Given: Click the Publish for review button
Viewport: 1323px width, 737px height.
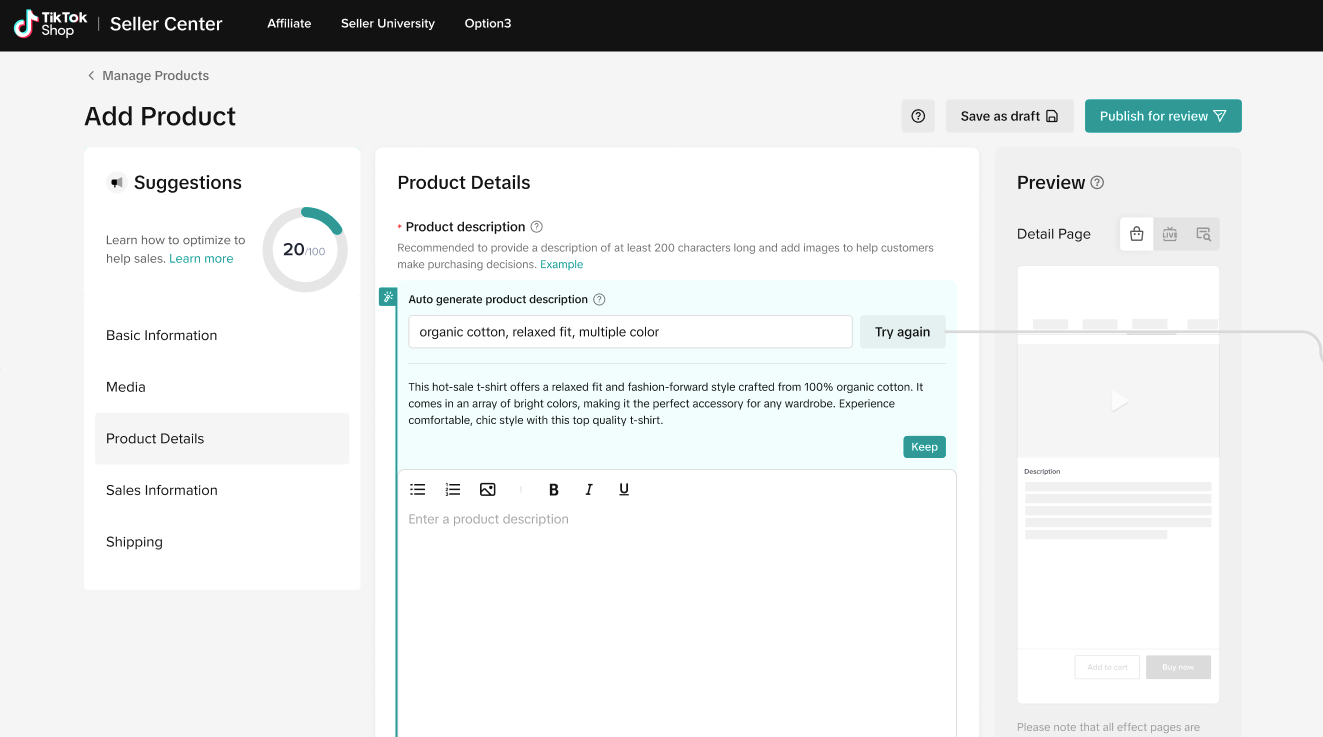Looking at the screenshot, I should [x=1162, y=116].
